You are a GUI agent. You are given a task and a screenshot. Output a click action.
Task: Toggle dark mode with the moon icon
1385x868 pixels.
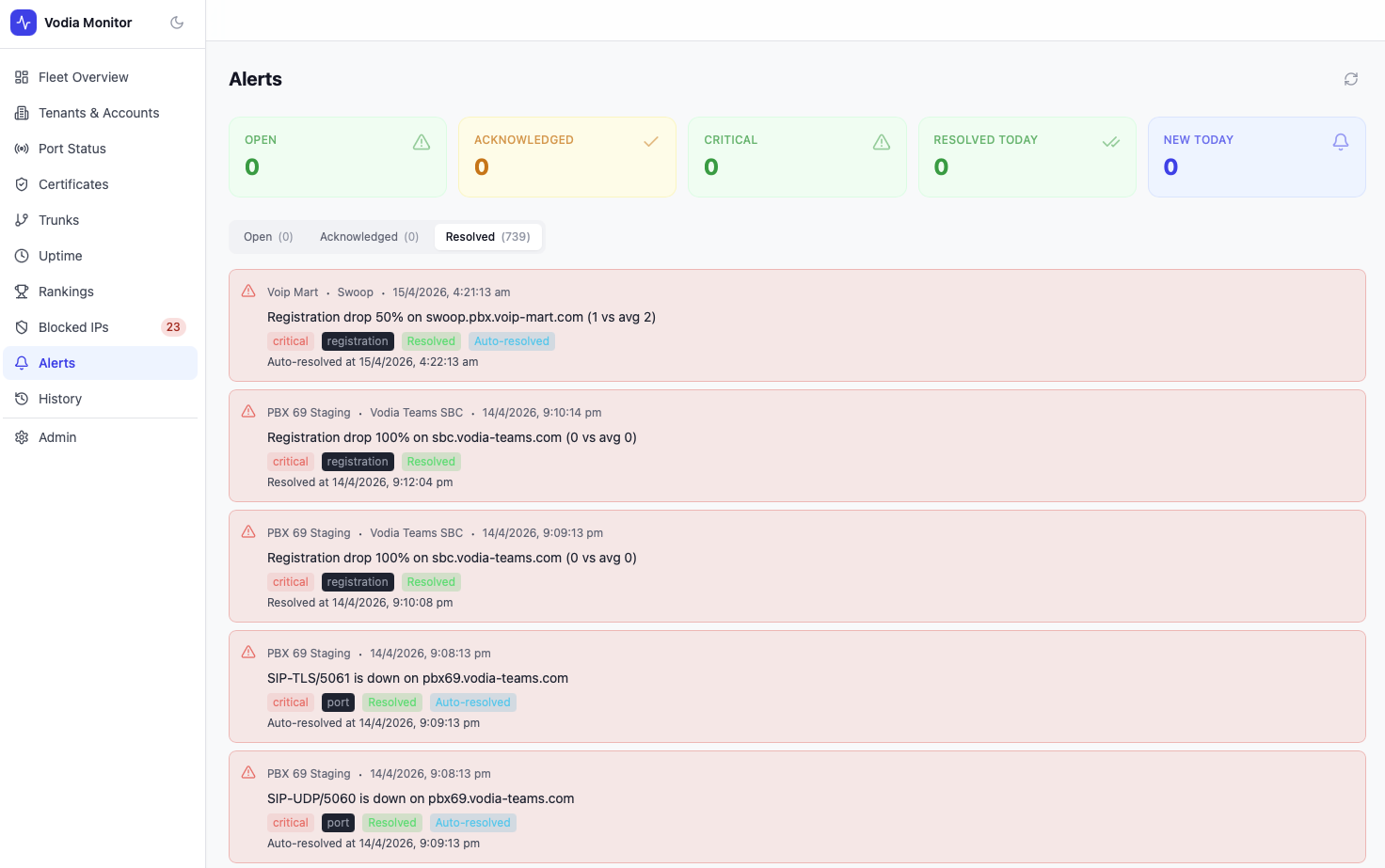pos(177,23)
